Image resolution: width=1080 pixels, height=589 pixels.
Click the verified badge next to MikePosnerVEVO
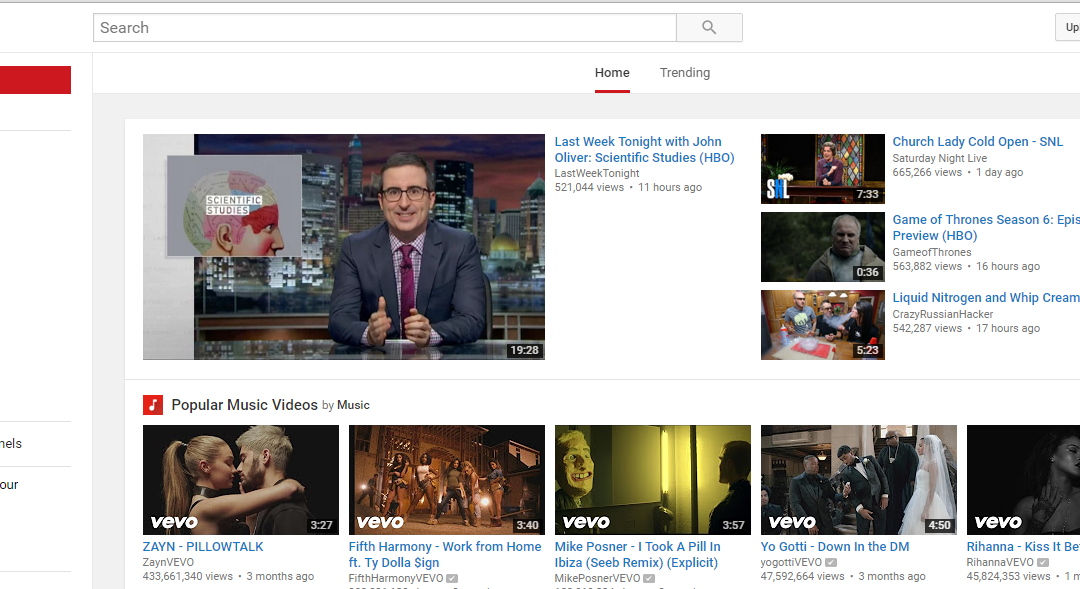[649, 579]
